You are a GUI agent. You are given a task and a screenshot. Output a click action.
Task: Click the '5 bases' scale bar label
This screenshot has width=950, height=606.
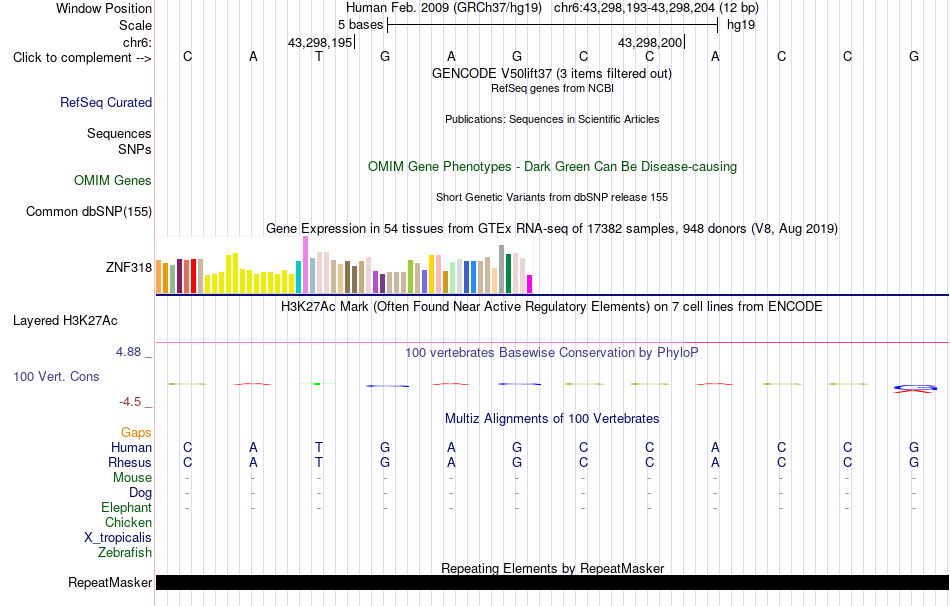(x=360, y=25)
